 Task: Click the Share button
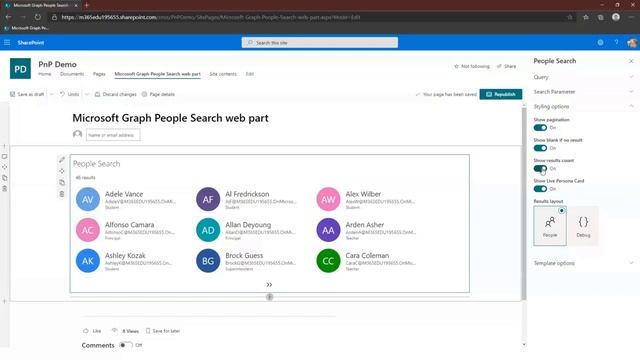pyautogui.click(x=507, y=66)
